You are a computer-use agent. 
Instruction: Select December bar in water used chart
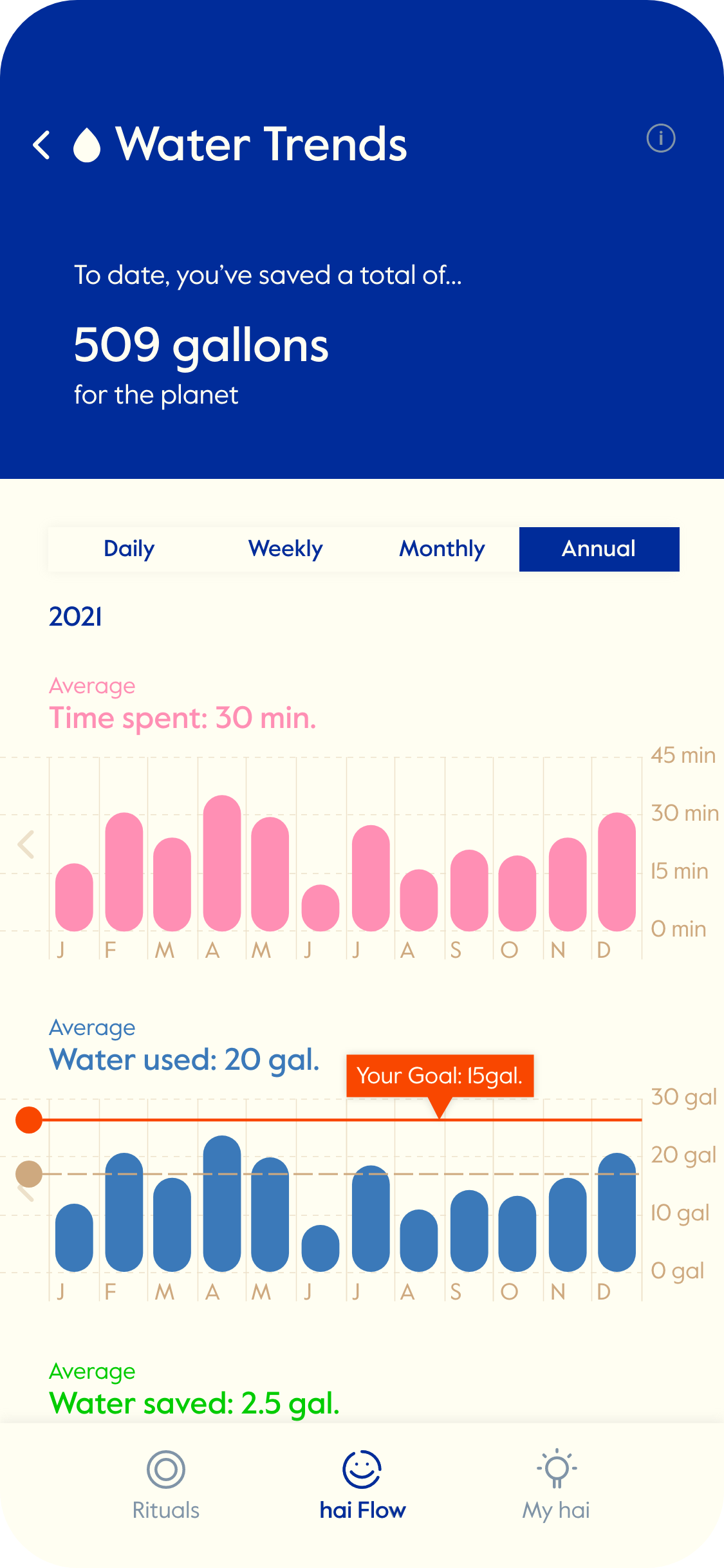617,1212
